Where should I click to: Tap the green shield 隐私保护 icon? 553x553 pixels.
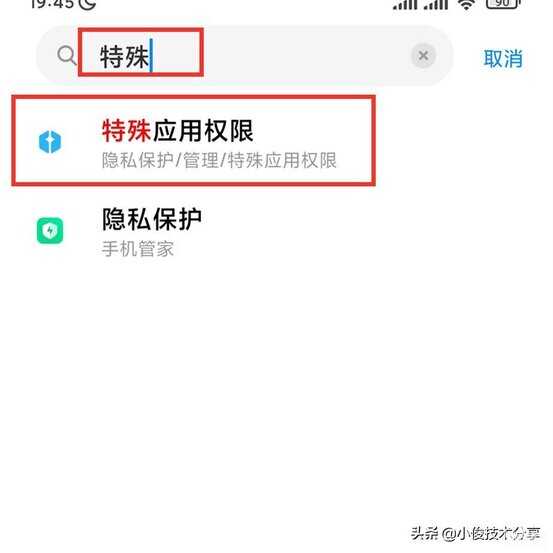pos(50,231)
